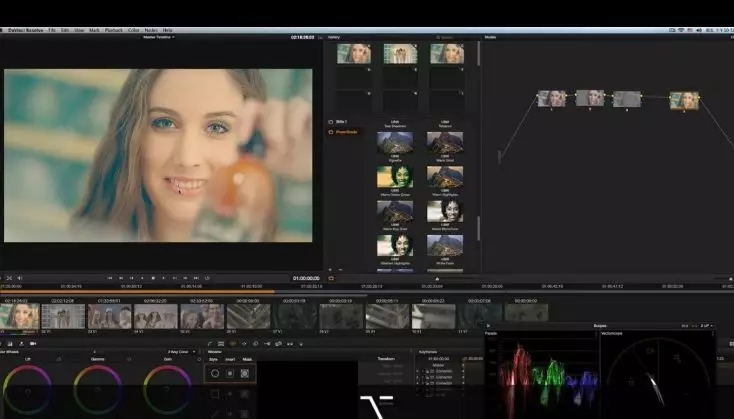Open the Help menu

(168, 30)
